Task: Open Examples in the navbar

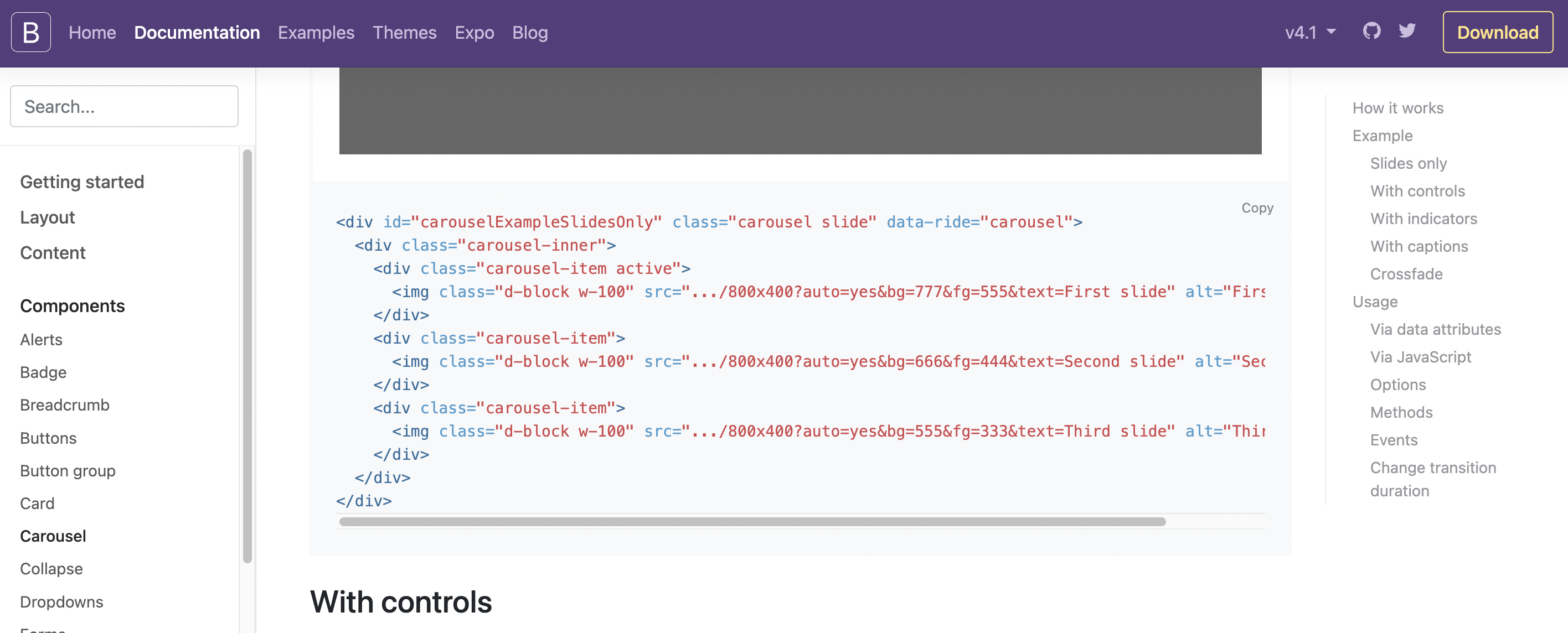Action: click(x=316, y=32)
